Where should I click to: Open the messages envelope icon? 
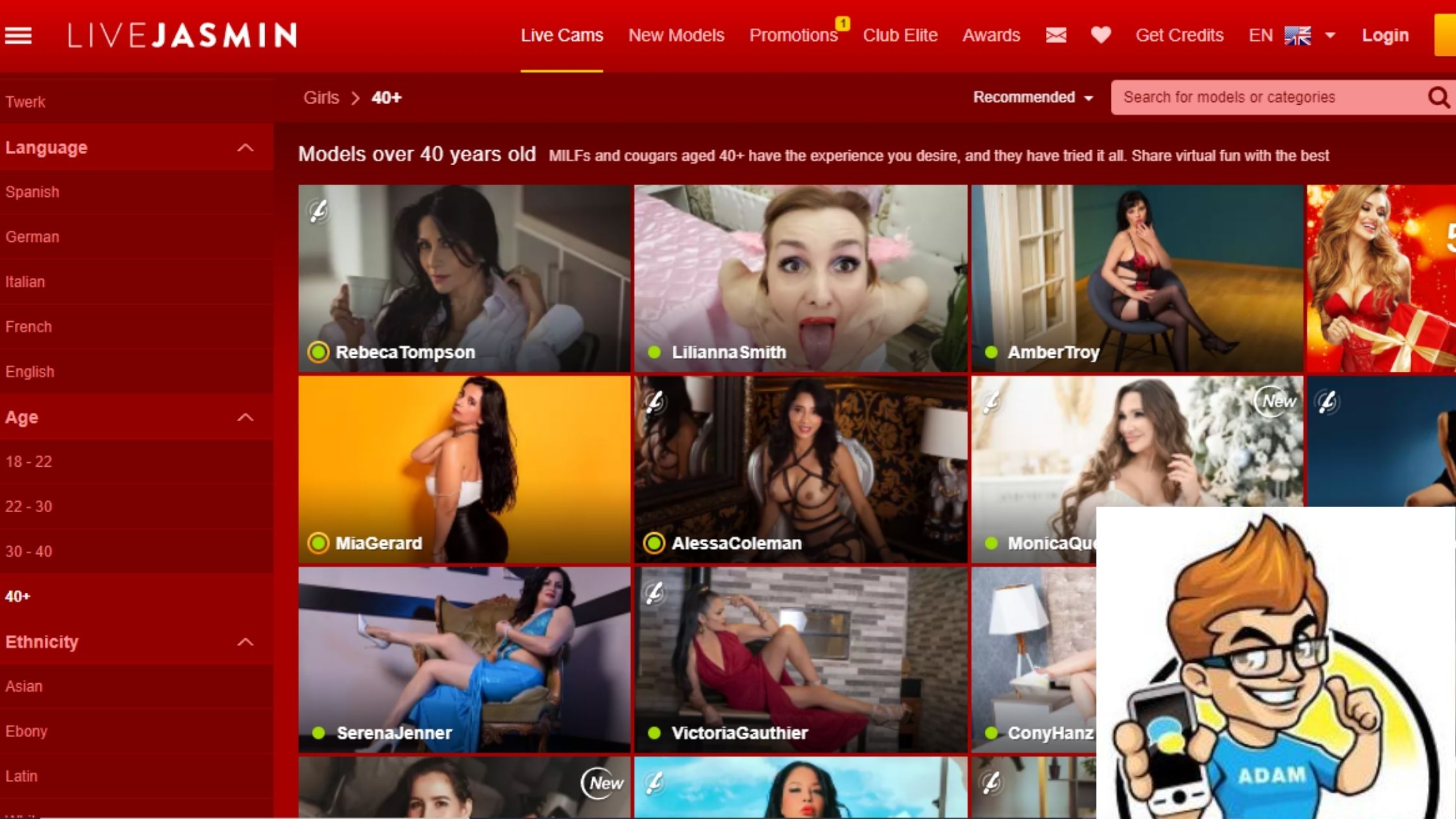click(x=1056, y=35)
